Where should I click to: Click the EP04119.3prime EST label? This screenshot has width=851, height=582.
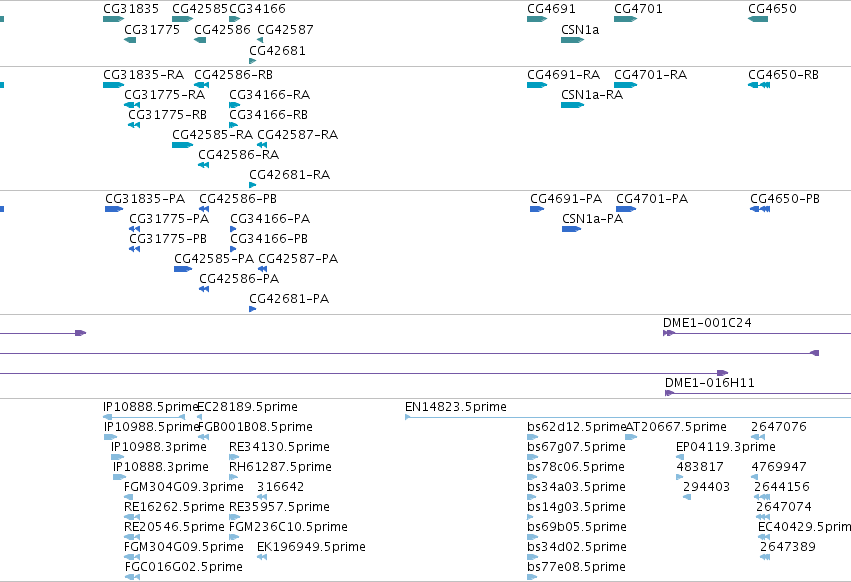click(x=726, y=447)
